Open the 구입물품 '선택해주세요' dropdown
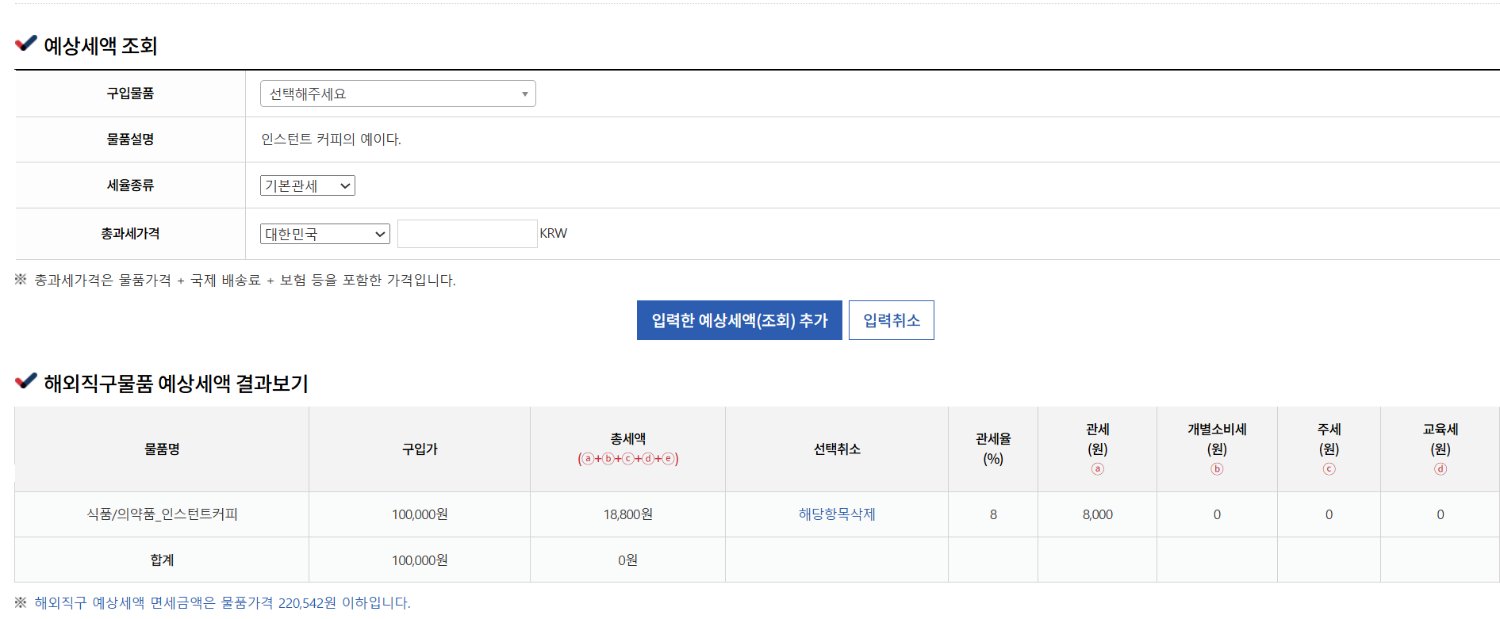The width and height of the screenshot is (1500, 619). pyautogui.click(x=397, y=94)
